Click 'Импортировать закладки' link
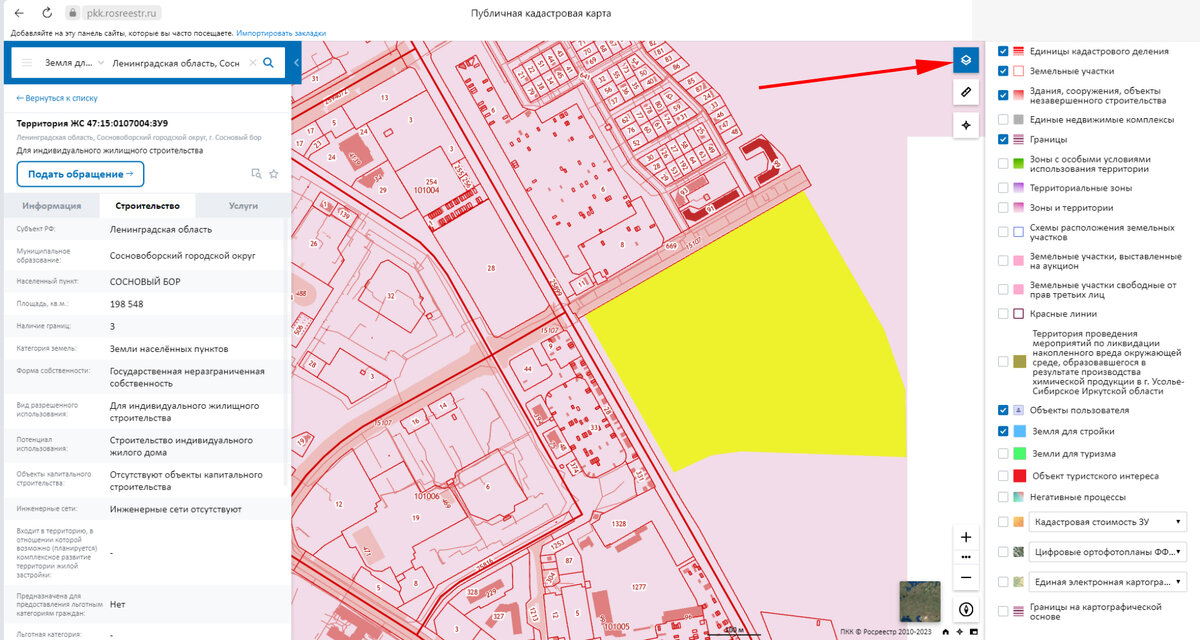The height and width of the screenshot is (640, 1200). pyautogui.click(x=281, y=33)
